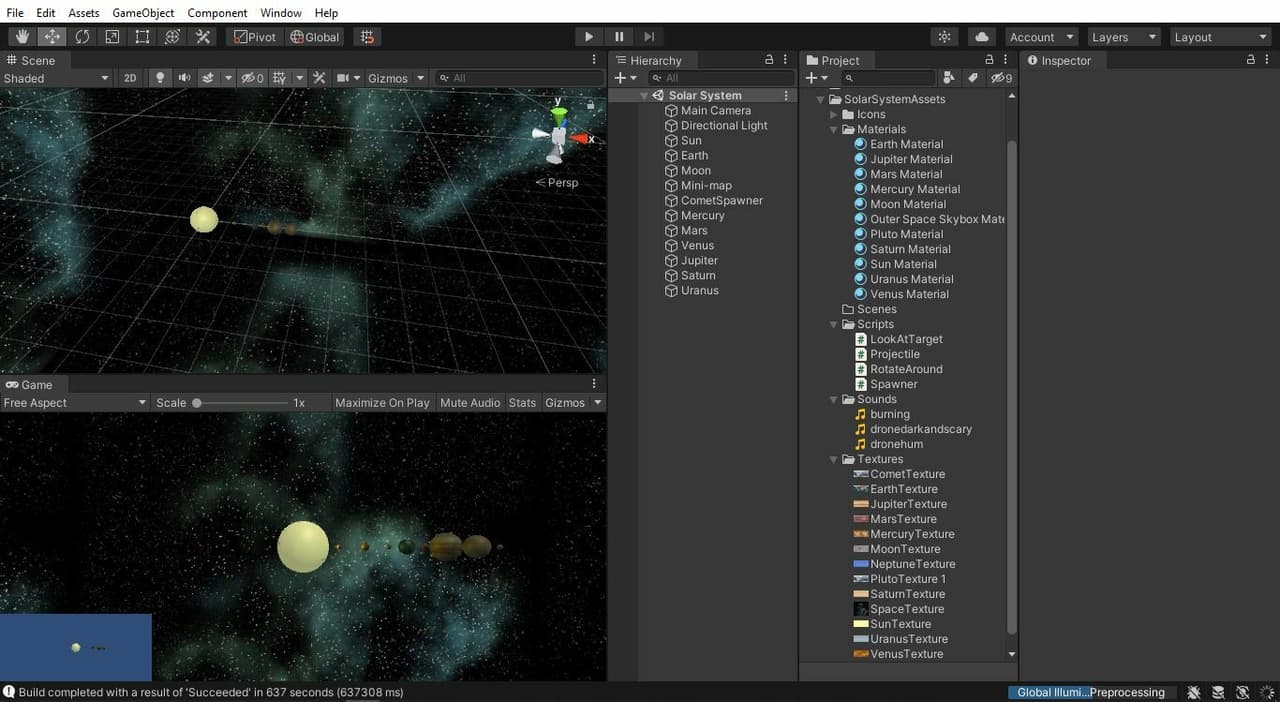Expand the Icons folder
This screenshot has height=702, width=1280.
(834, 114)
